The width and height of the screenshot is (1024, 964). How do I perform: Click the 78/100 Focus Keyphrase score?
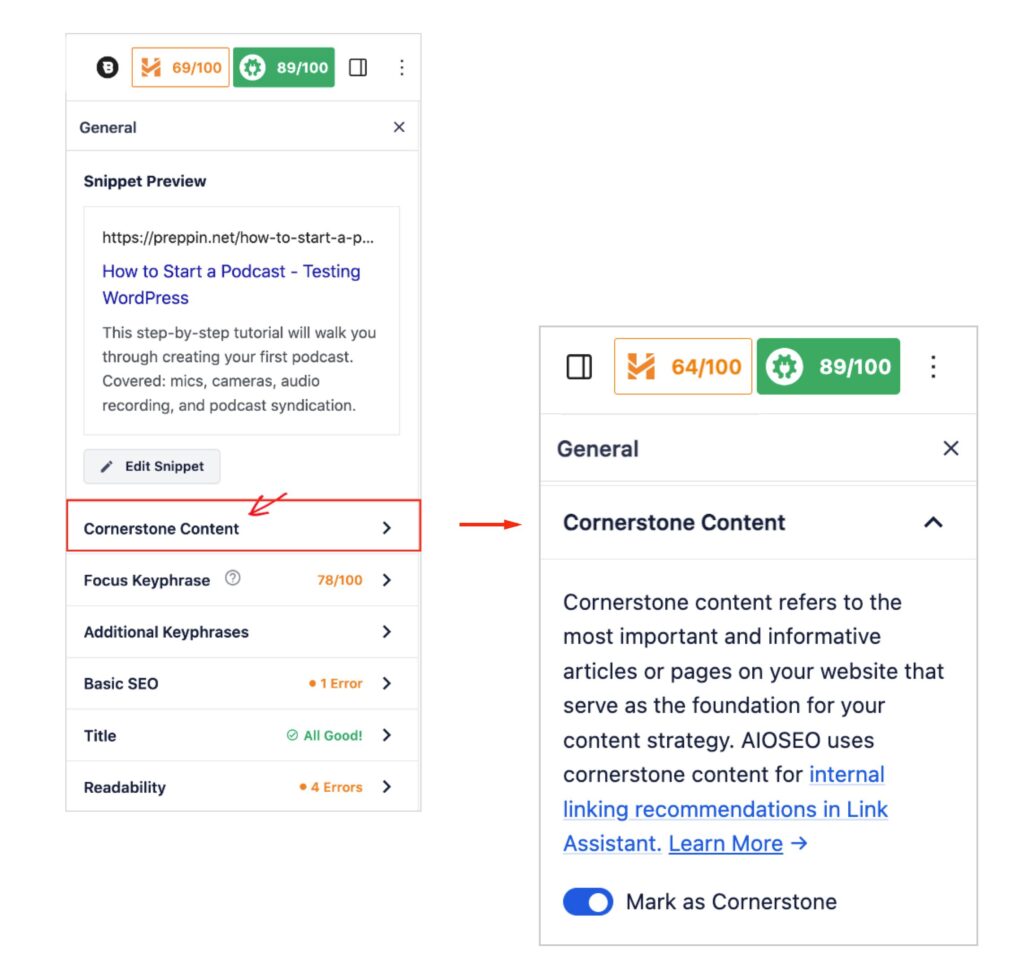(340, 580)
